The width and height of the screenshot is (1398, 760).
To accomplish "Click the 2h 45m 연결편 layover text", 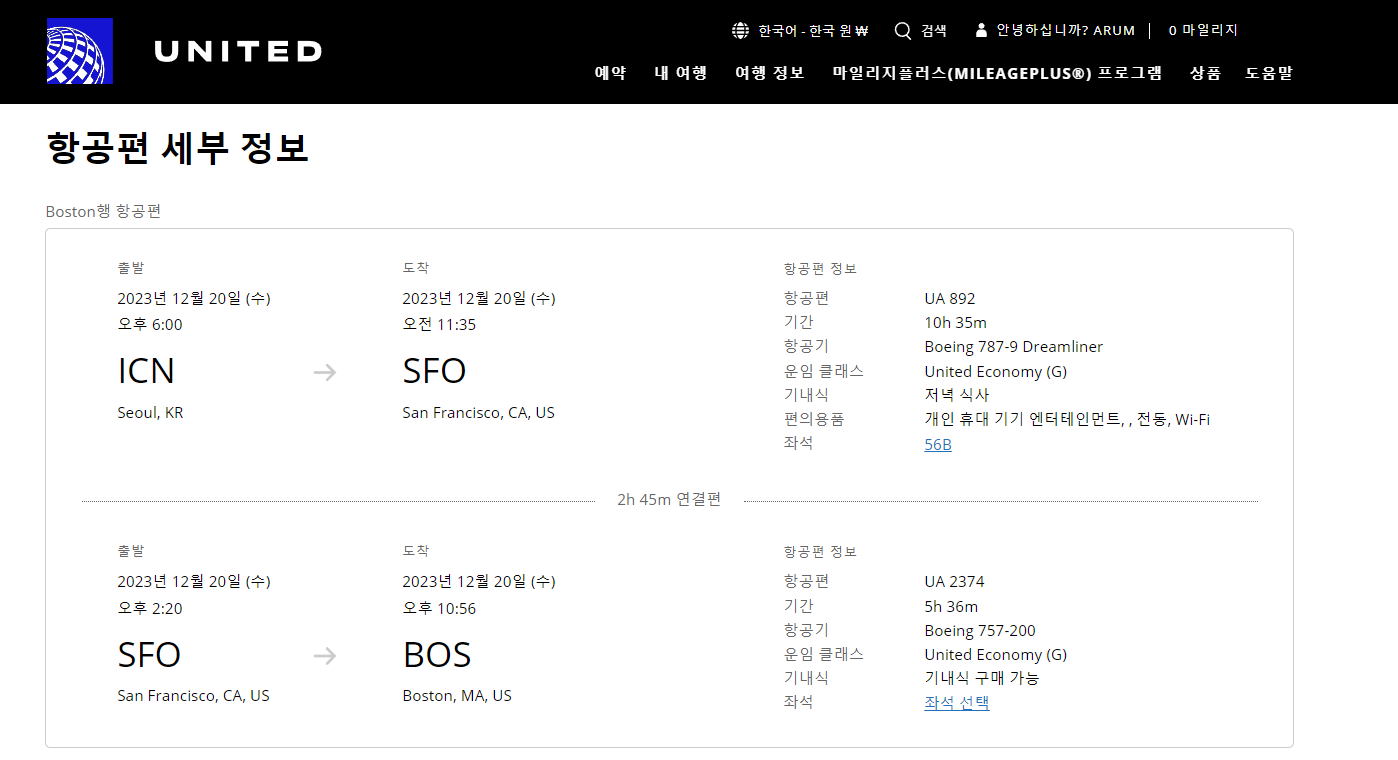I will click(669, 500).
